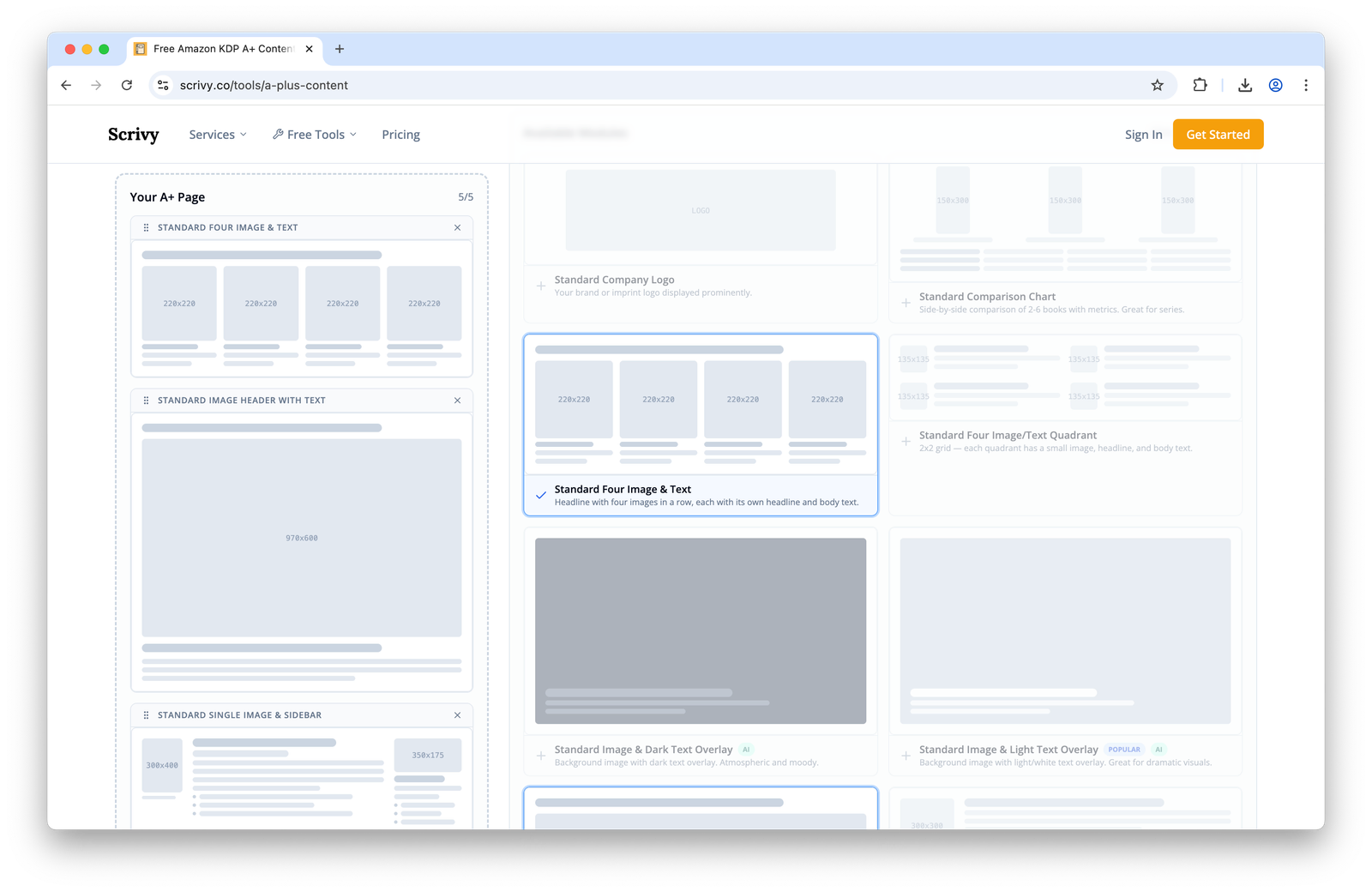Image resolution: width=1372 pixels, height=892 pixels.
Task: Click the wrench icon beside Free Tools
Action: (x=277, y=134)
